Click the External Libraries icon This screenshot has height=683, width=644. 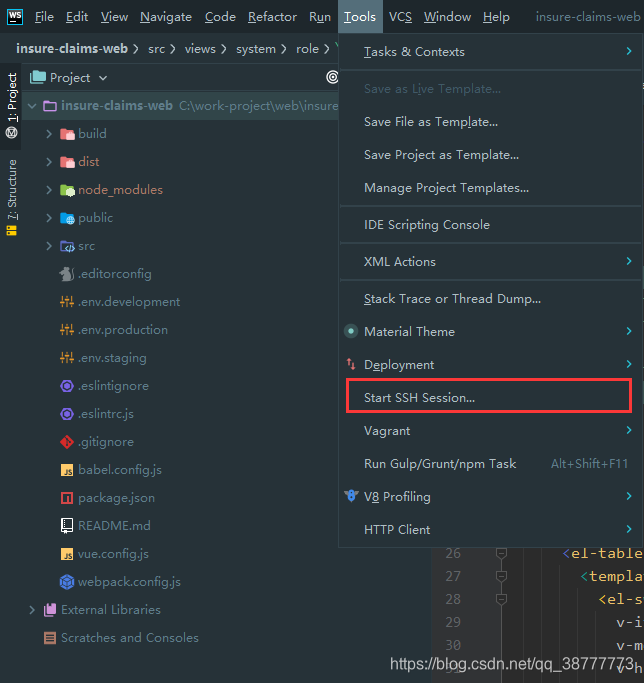point(50,610)
